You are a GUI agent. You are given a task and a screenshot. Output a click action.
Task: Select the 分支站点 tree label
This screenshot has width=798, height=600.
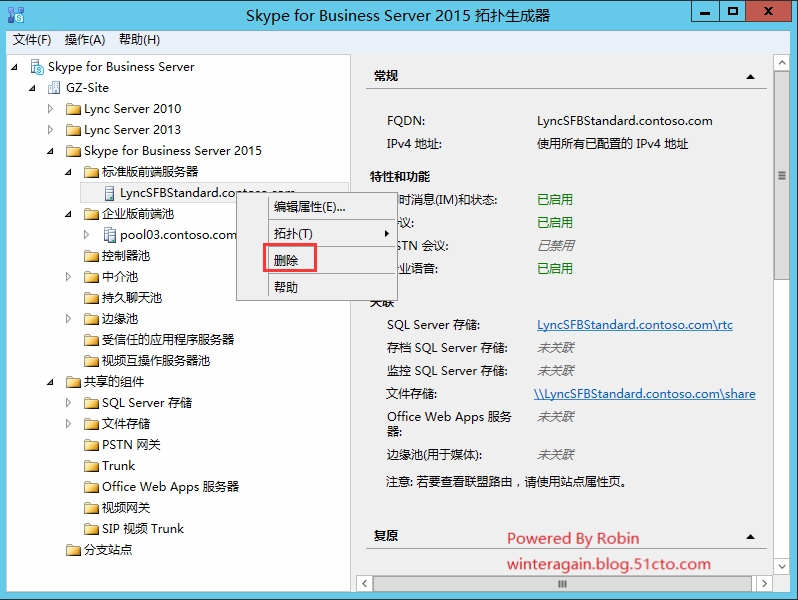pos(108,550)
